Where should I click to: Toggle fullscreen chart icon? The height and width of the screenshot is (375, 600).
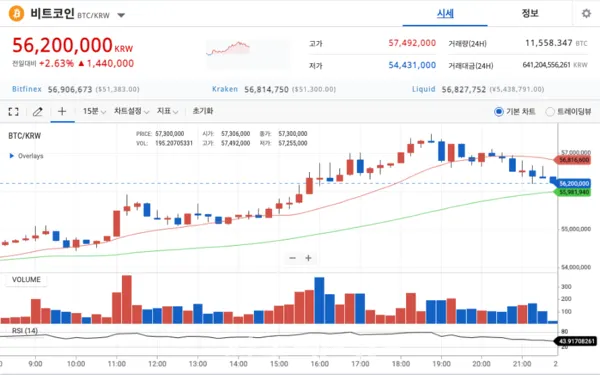[x=13, y=111]
